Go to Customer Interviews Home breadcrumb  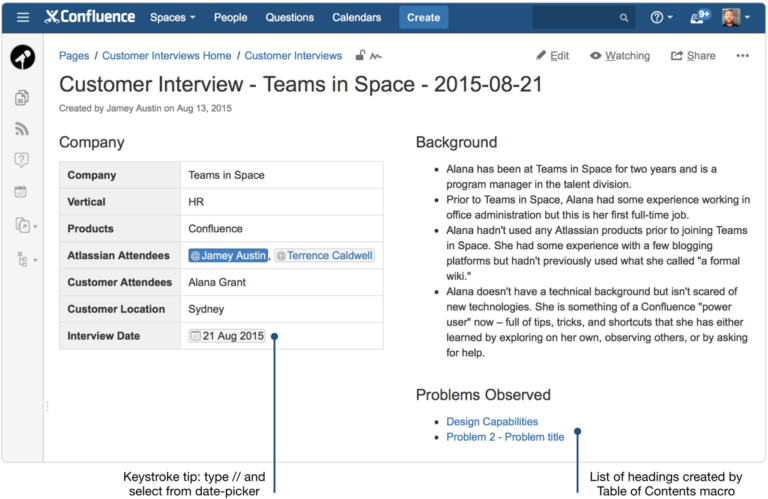[167, 56]
